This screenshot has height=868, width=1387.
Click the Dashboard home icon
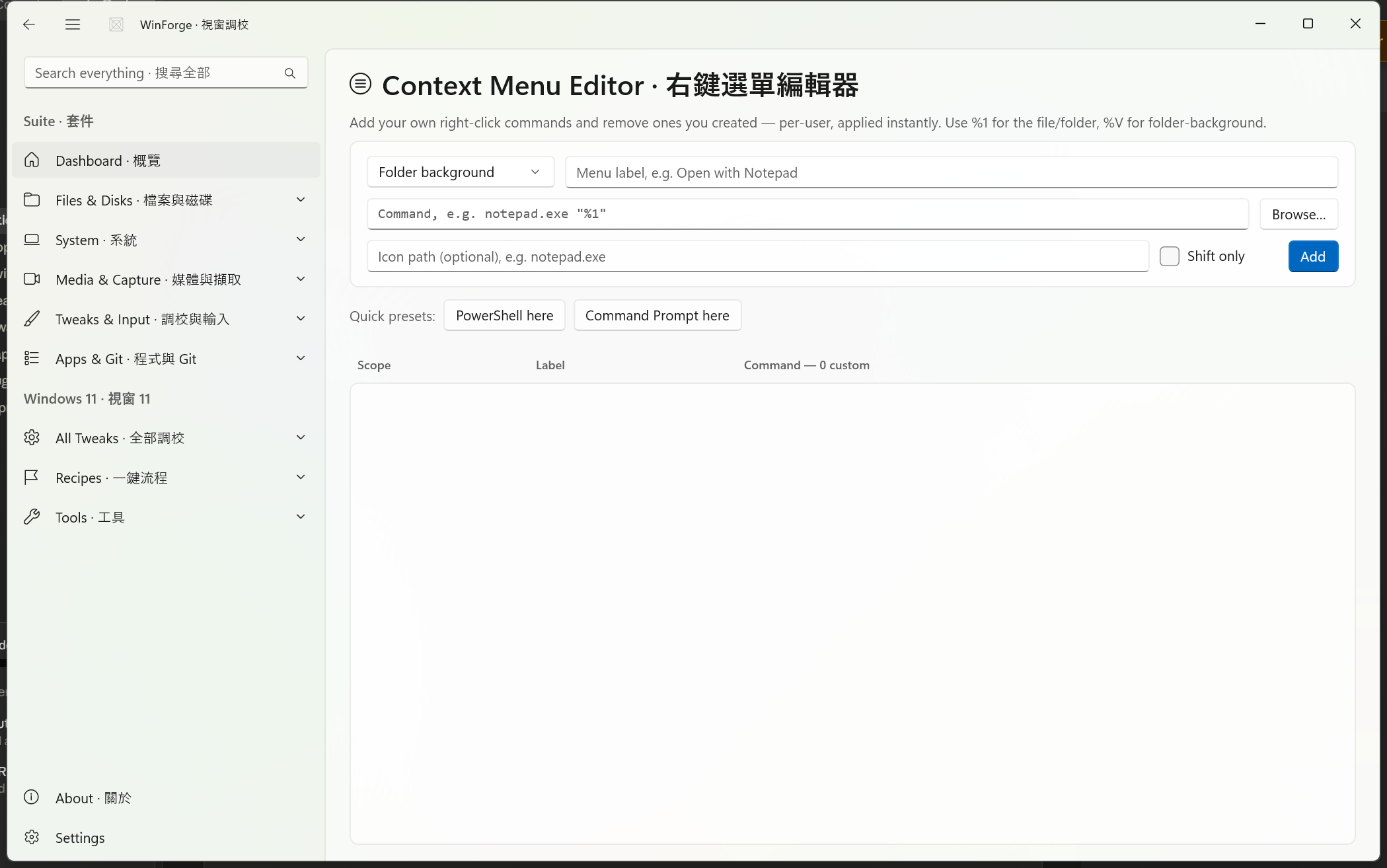point(32,160)
